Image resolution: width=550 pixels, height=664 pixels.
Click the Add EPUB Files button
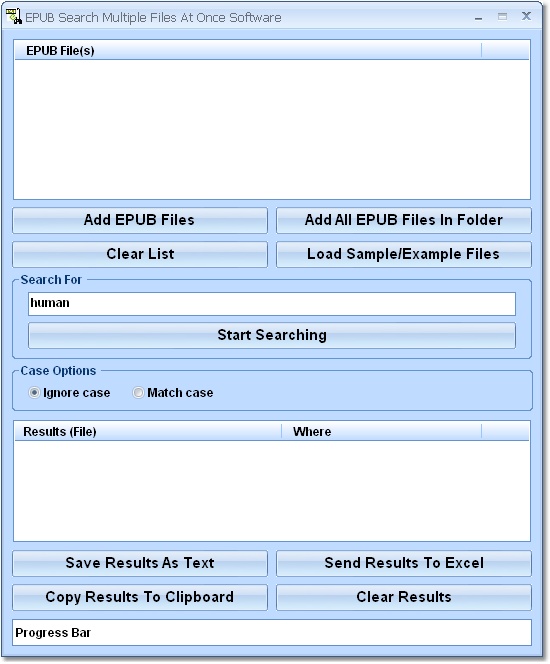140,220
